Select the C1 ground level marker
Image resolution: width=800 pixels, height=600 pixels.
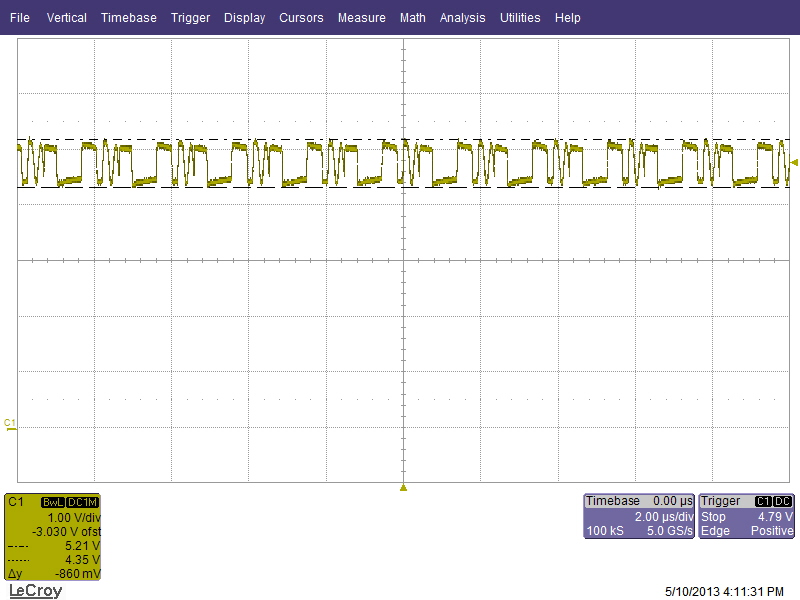(x=10, y=424)
